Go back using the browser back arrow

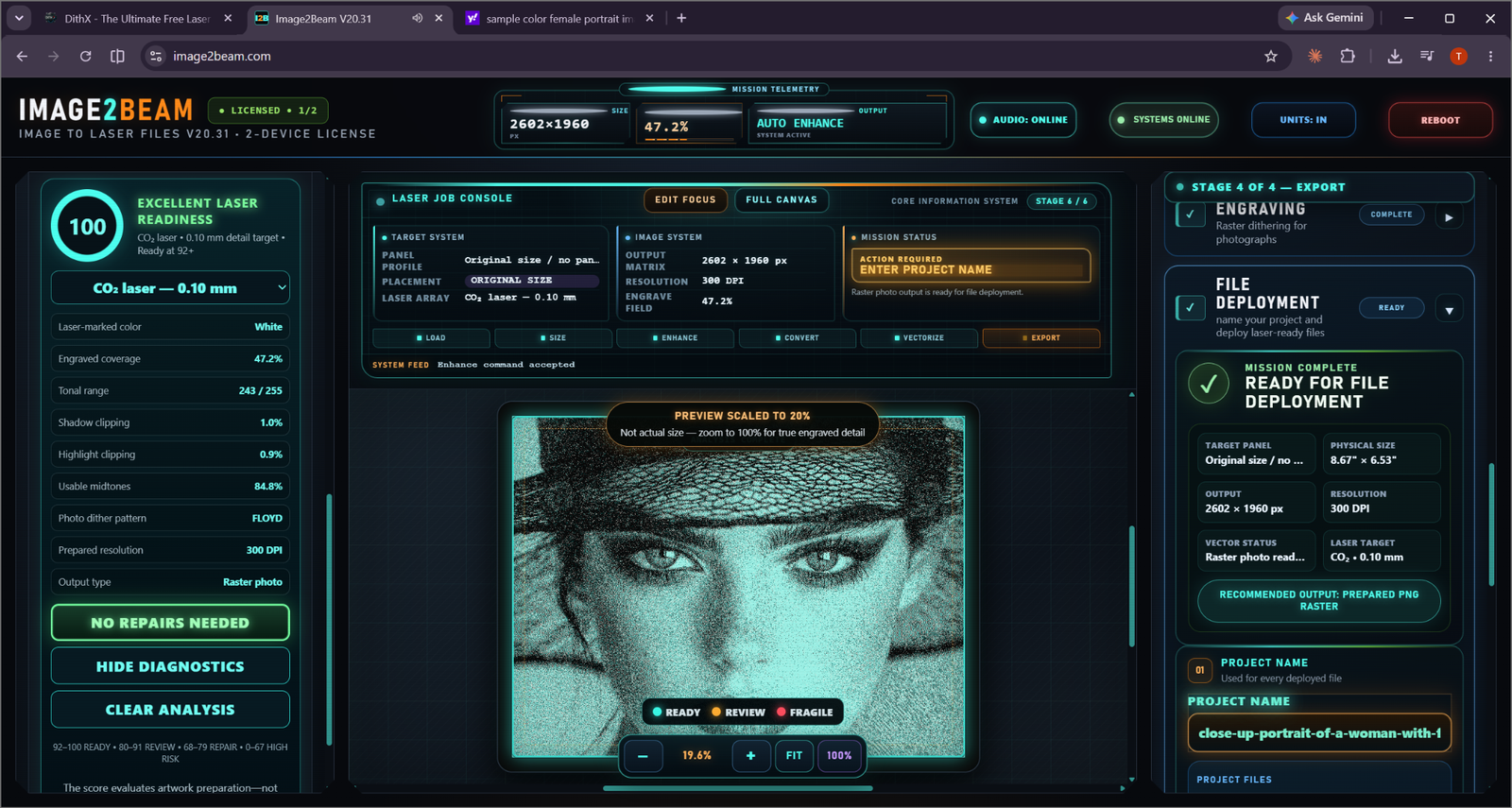[22, 57]
